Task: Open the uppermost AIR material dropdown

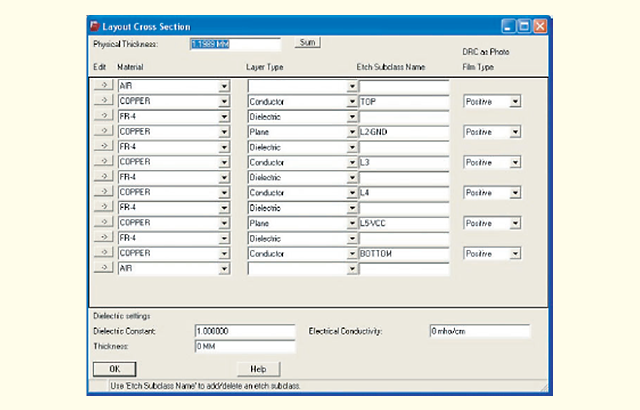Action: point(224,86)
